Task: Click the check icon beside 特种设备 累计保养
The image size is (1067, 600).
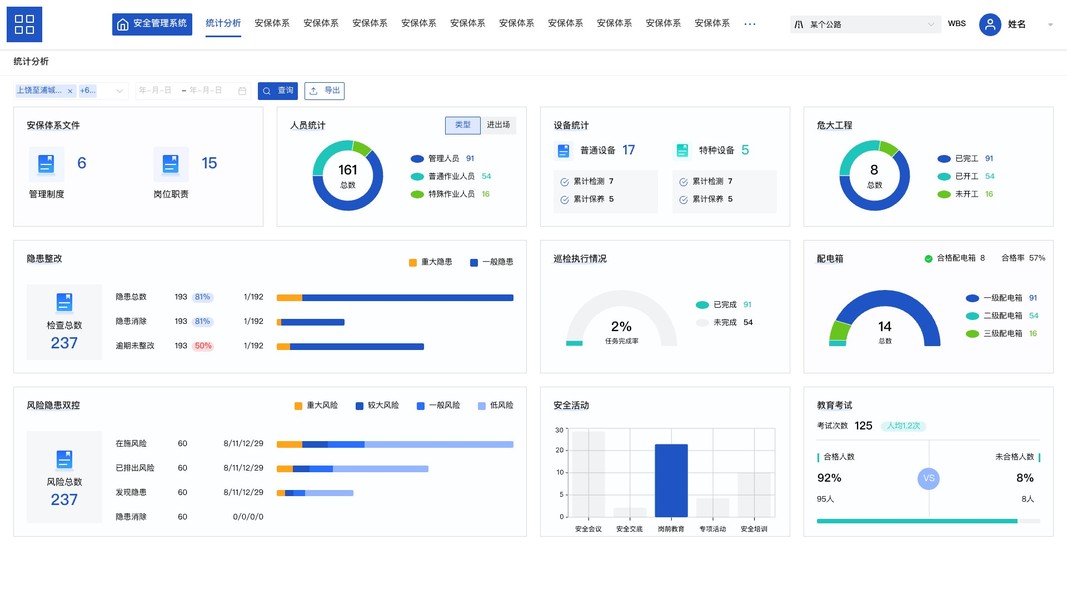Action: 683,199
